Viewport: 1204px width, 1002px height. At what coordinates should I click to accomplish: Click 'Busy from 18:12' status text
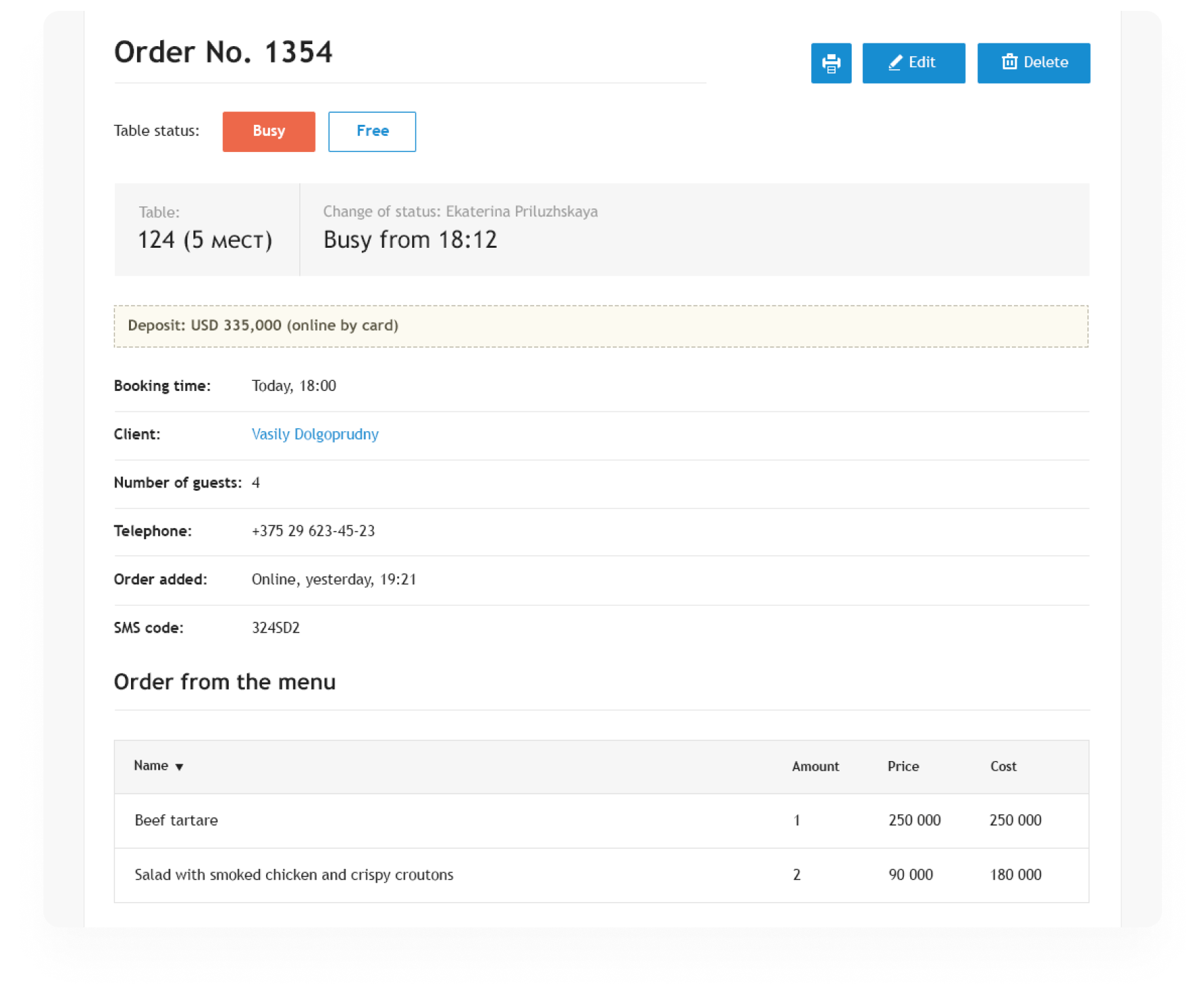410,240
